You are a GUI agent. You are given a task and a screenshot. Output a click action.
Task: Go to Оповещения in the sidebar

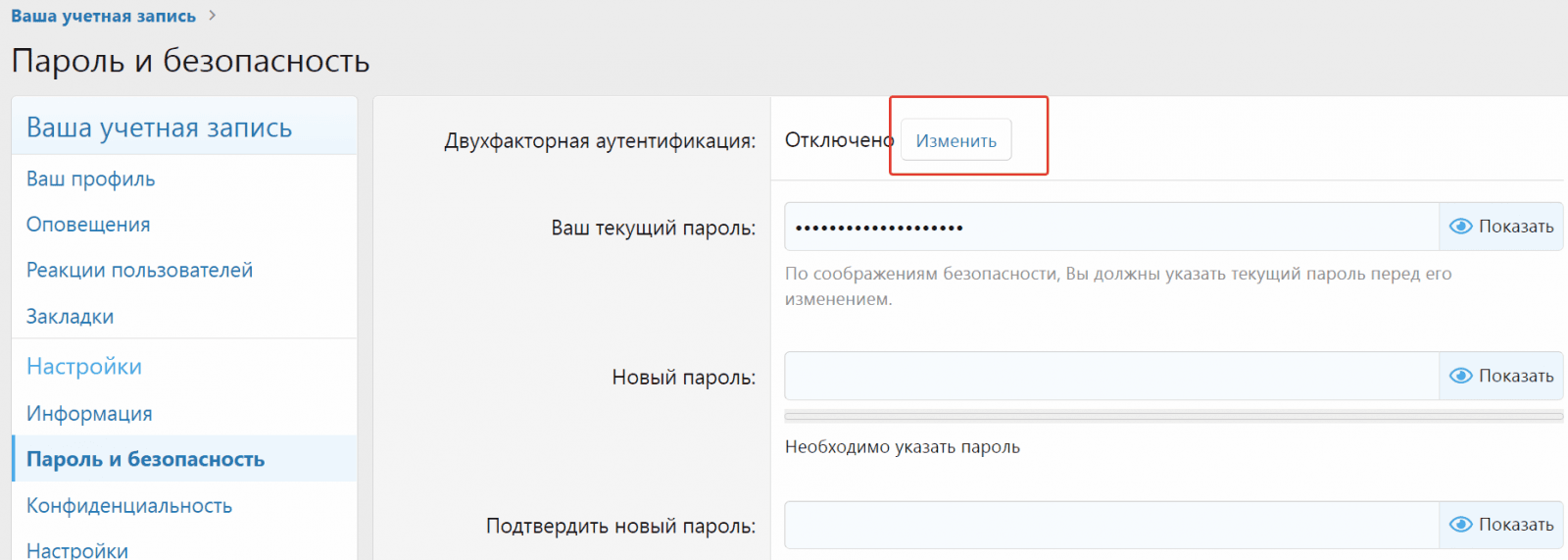point(88,225)
